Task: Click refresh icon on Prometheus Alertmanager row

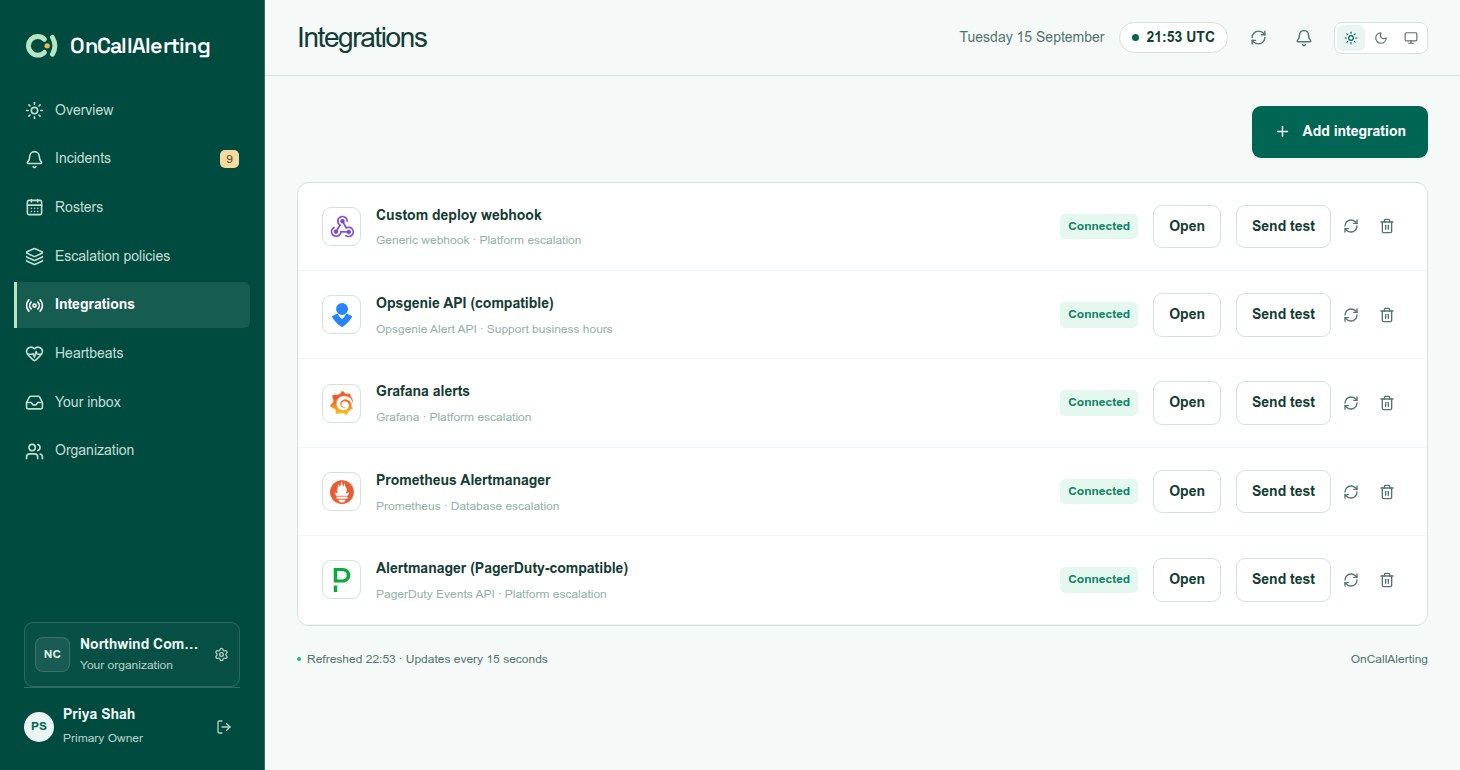Action: tap(1351, 491)
